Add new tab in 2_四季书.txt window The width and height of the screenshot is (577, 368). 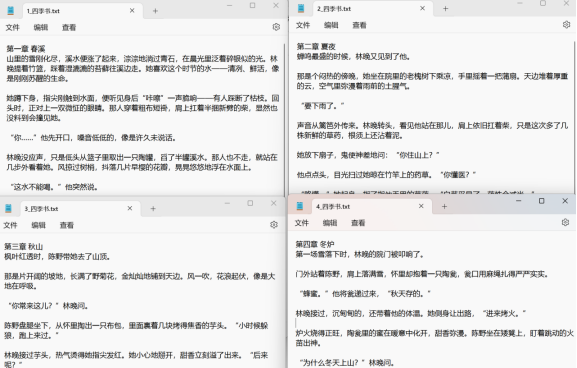(x=445, y=8)
